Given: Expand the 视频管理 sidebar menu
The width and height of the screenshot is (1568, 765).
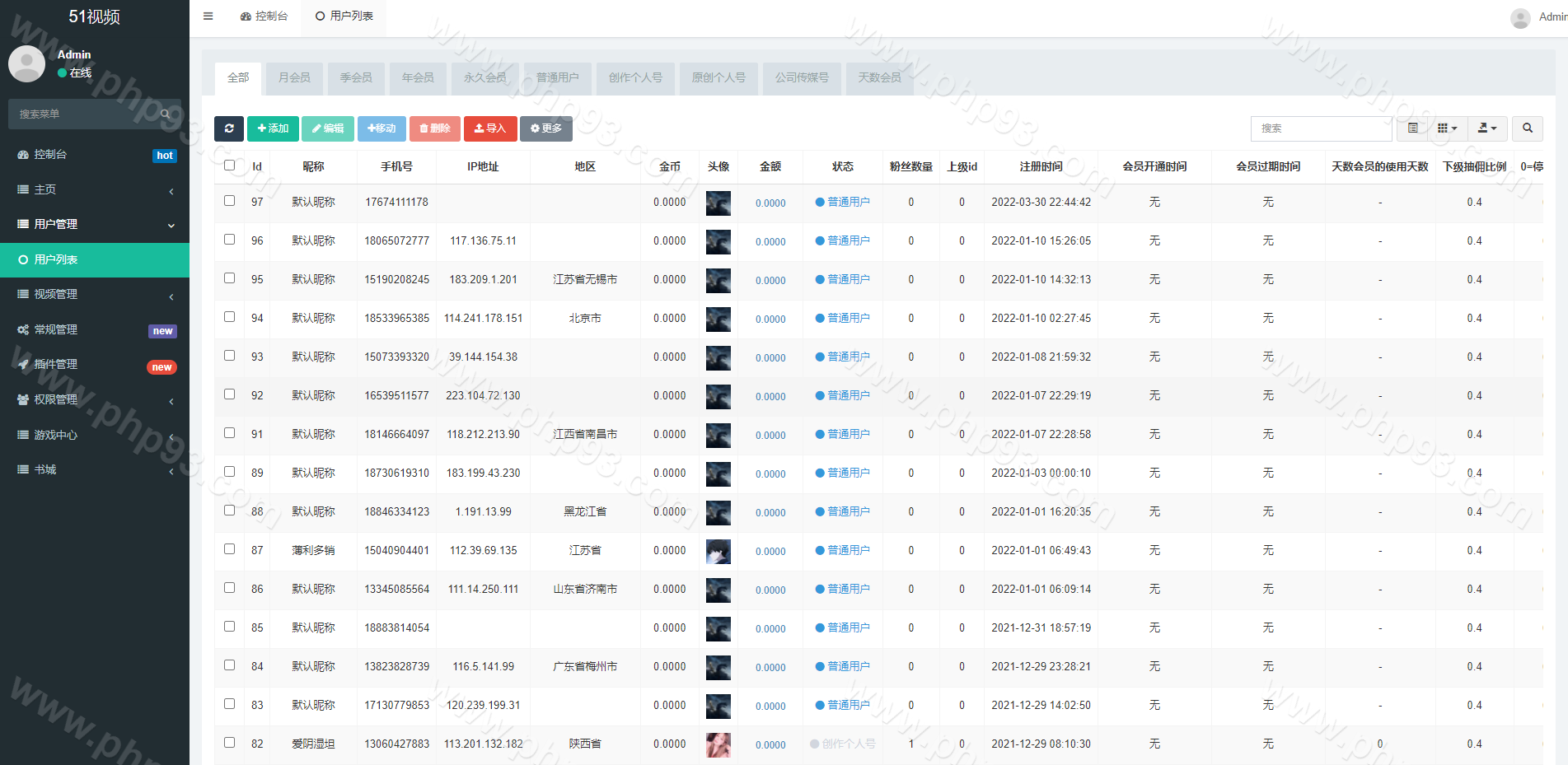Looking at the screenshot, I should 95,295.
